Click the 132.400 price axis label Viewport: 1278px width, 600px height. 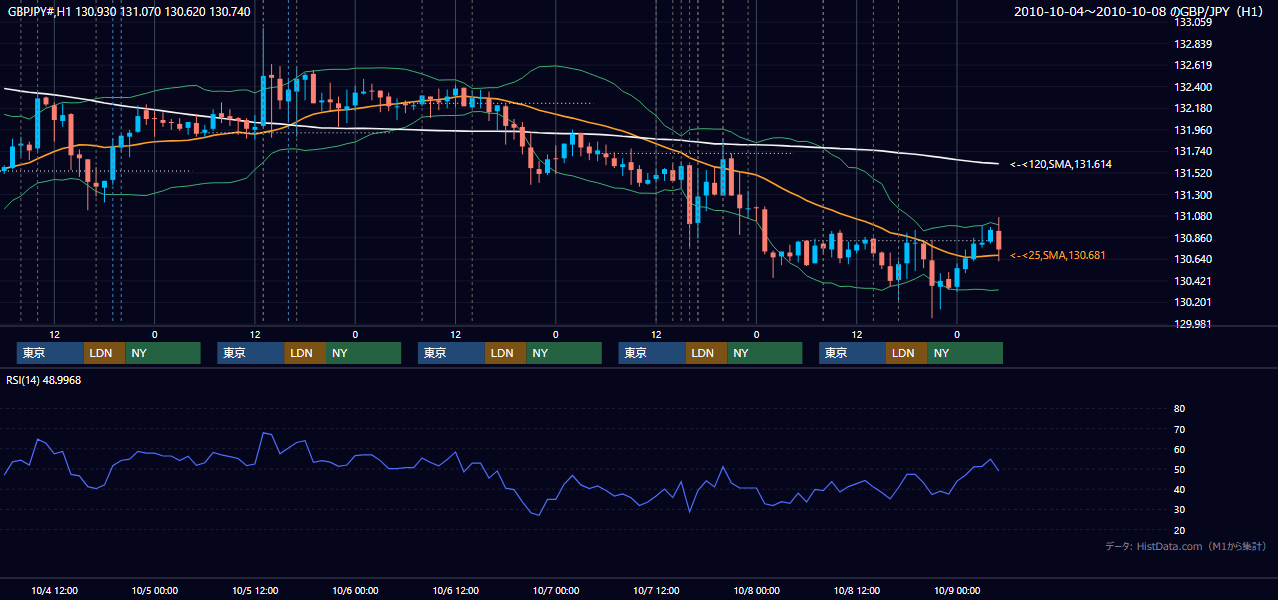point(1194,87)
